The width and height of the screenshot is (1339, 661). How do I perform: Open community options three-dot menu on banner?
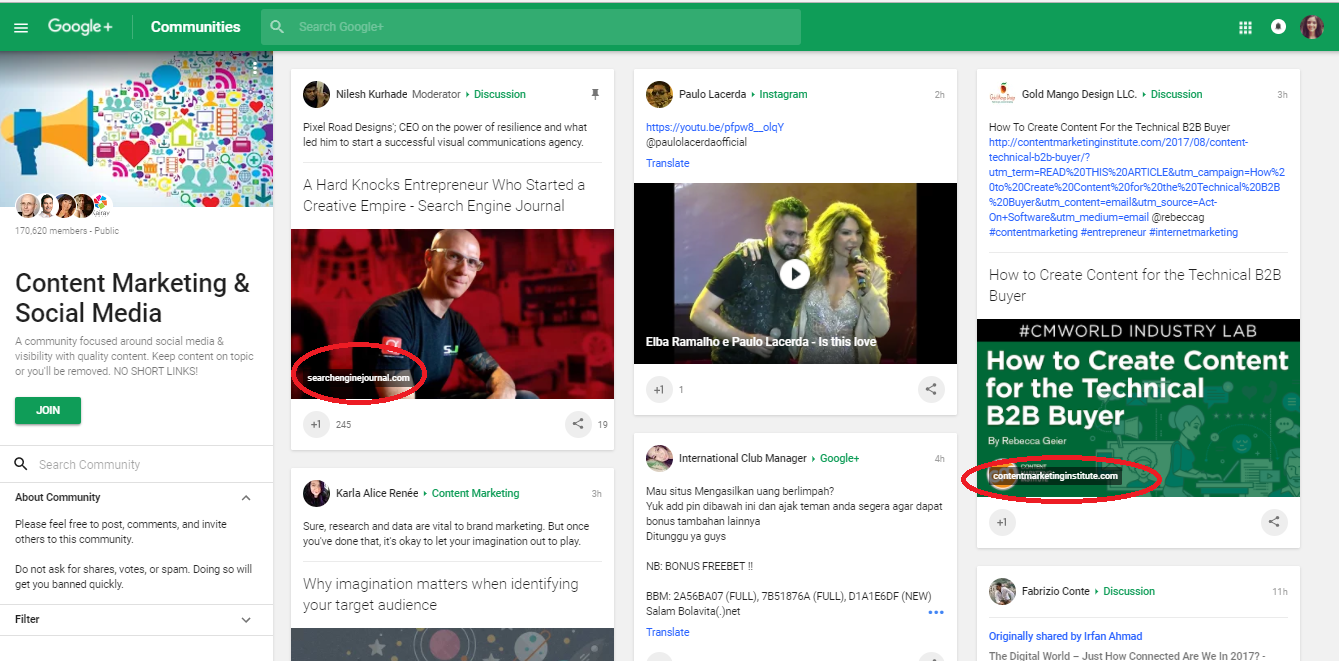click(256, 69)
